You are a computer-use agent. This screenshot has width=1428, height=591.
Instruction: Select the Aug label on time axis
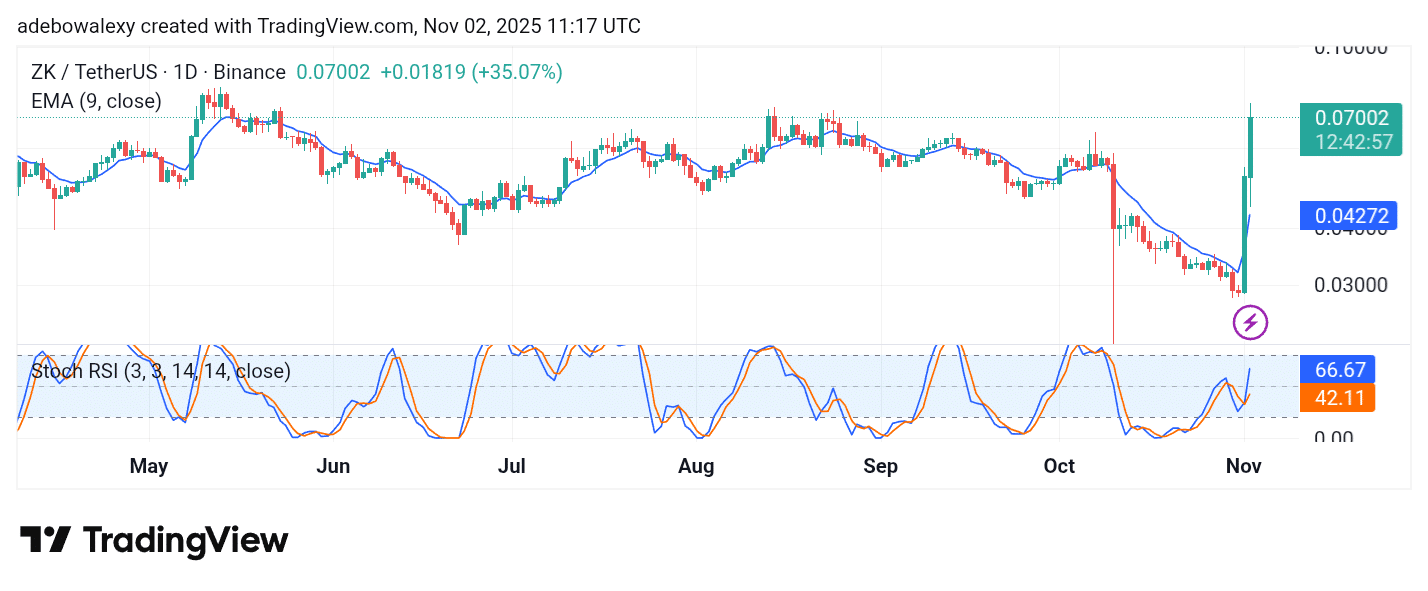pos(695,466)
